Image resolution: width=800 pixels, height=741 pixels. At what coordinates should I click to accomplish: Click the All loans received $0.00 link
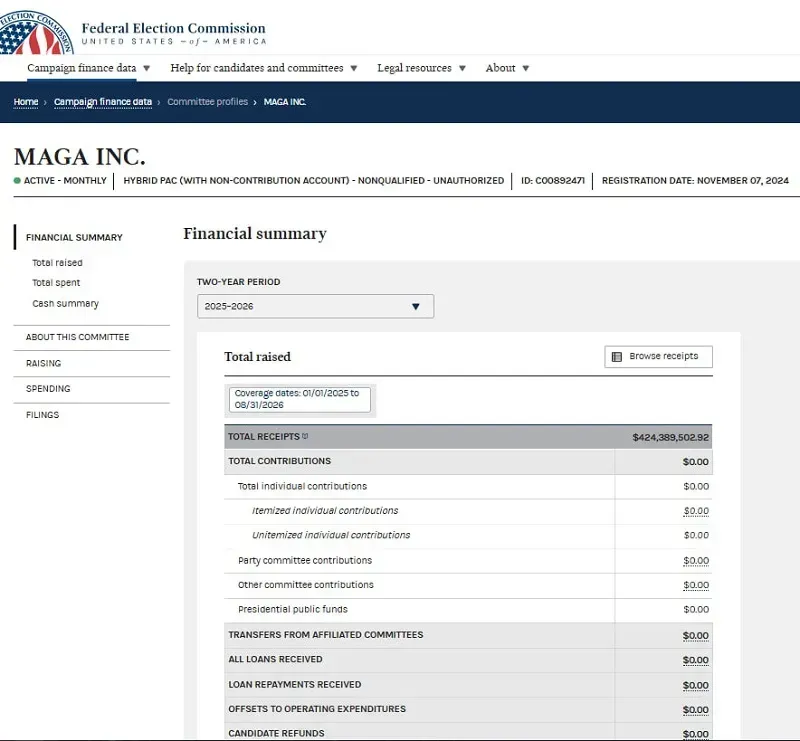(695, 660)
